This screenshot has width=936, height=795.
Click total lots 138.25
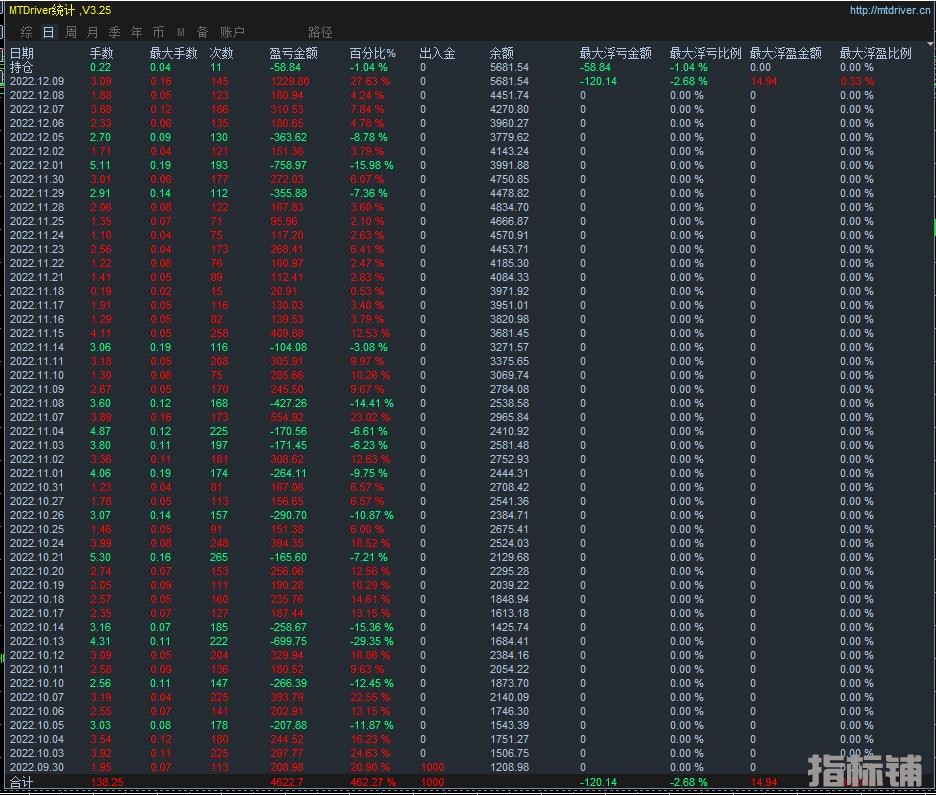[107, 782]
